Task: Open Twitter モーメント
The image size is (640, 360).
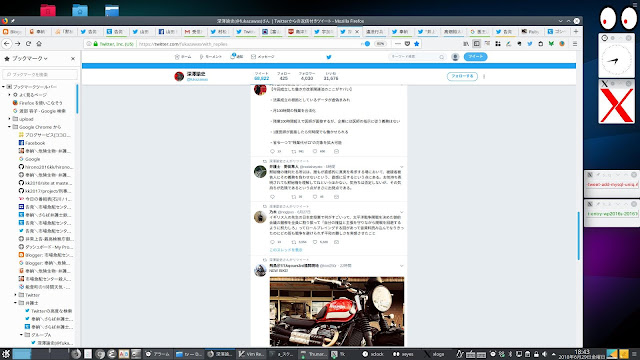Action: pos(211,57)
